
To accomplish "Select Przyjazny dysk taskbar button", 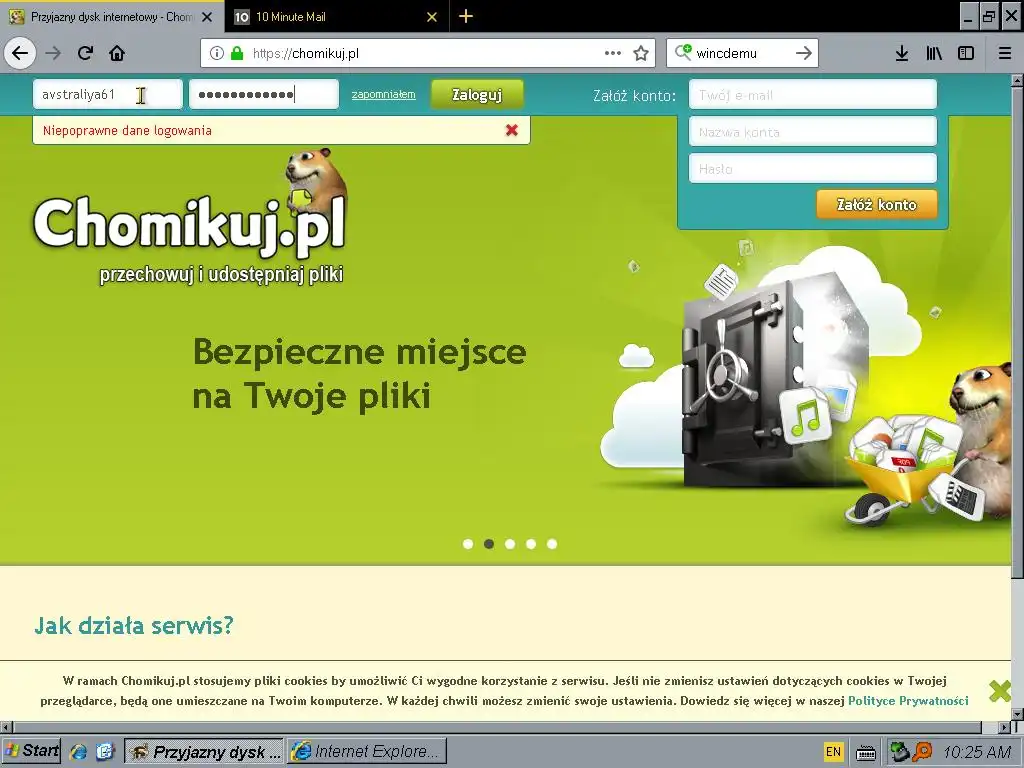I will click(x=204, y=752).
